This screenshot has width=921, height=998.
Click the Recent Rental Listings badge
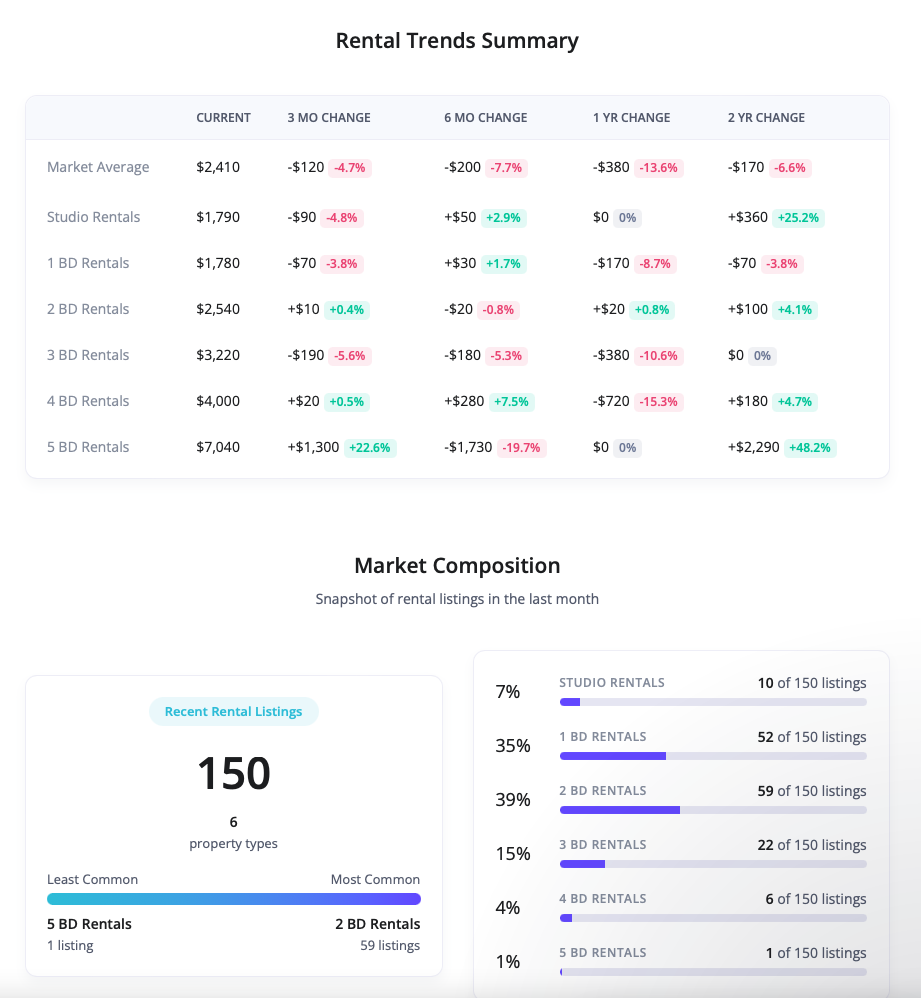[233, 712]
